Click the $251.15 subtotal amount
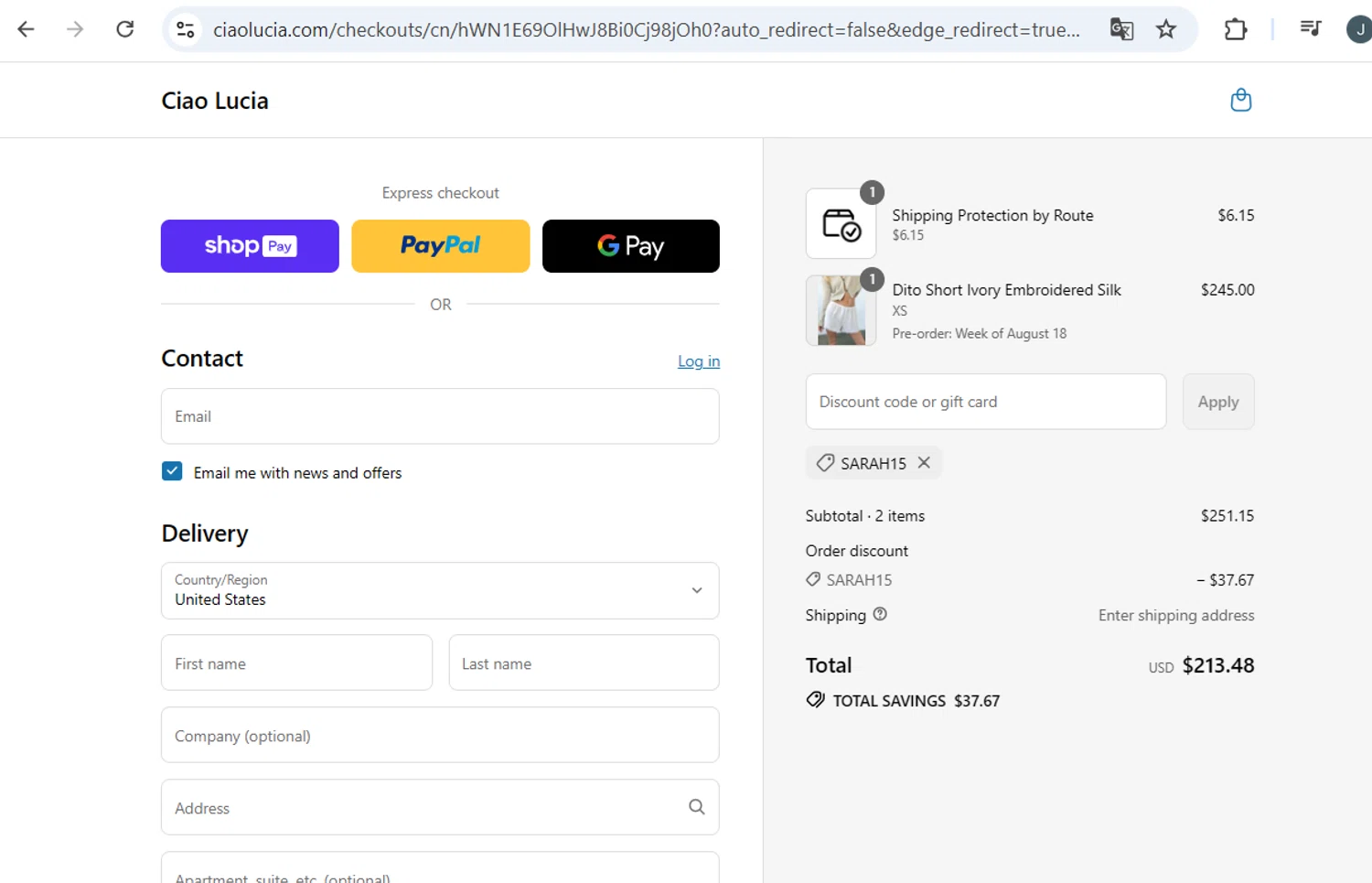1372x883 pixels. [x=1227, y=516]
